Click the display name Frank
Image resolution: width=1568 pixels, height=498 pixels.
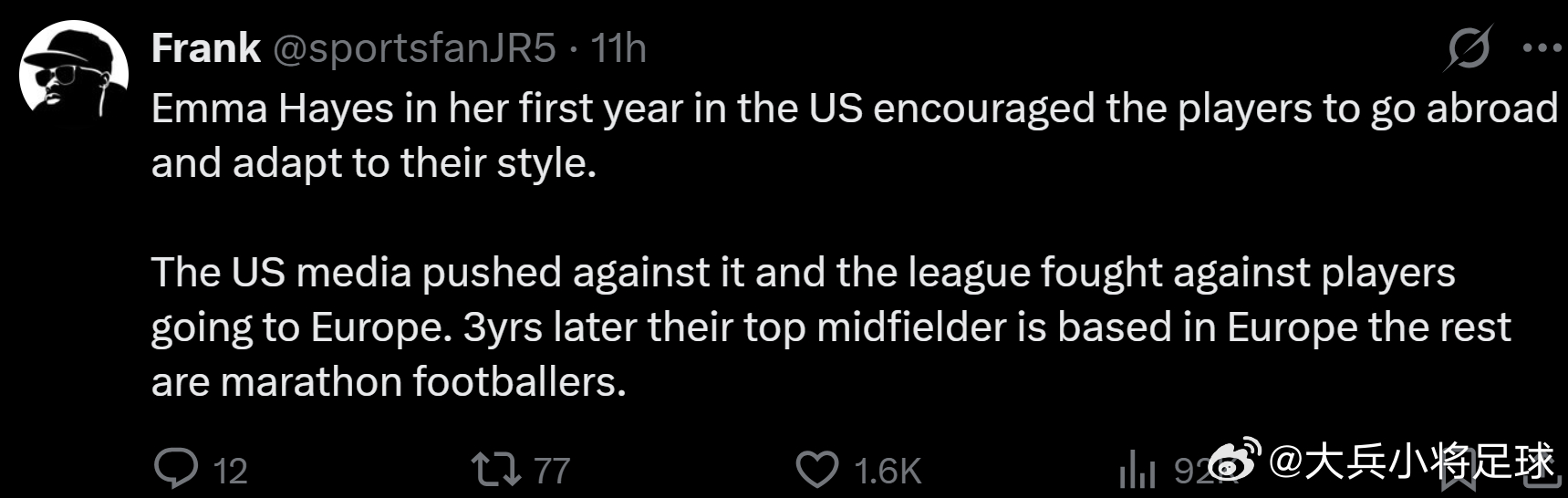pyautogui.click(x=206, y=48)
